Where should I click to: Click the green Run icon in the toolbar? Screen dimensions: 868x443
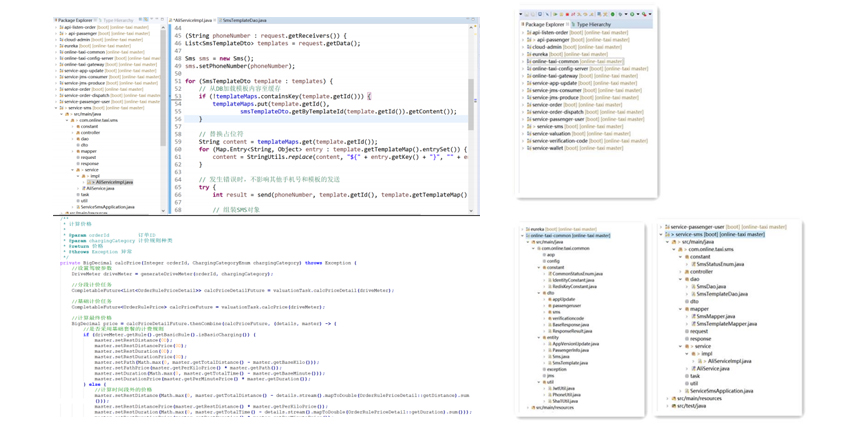555,14
